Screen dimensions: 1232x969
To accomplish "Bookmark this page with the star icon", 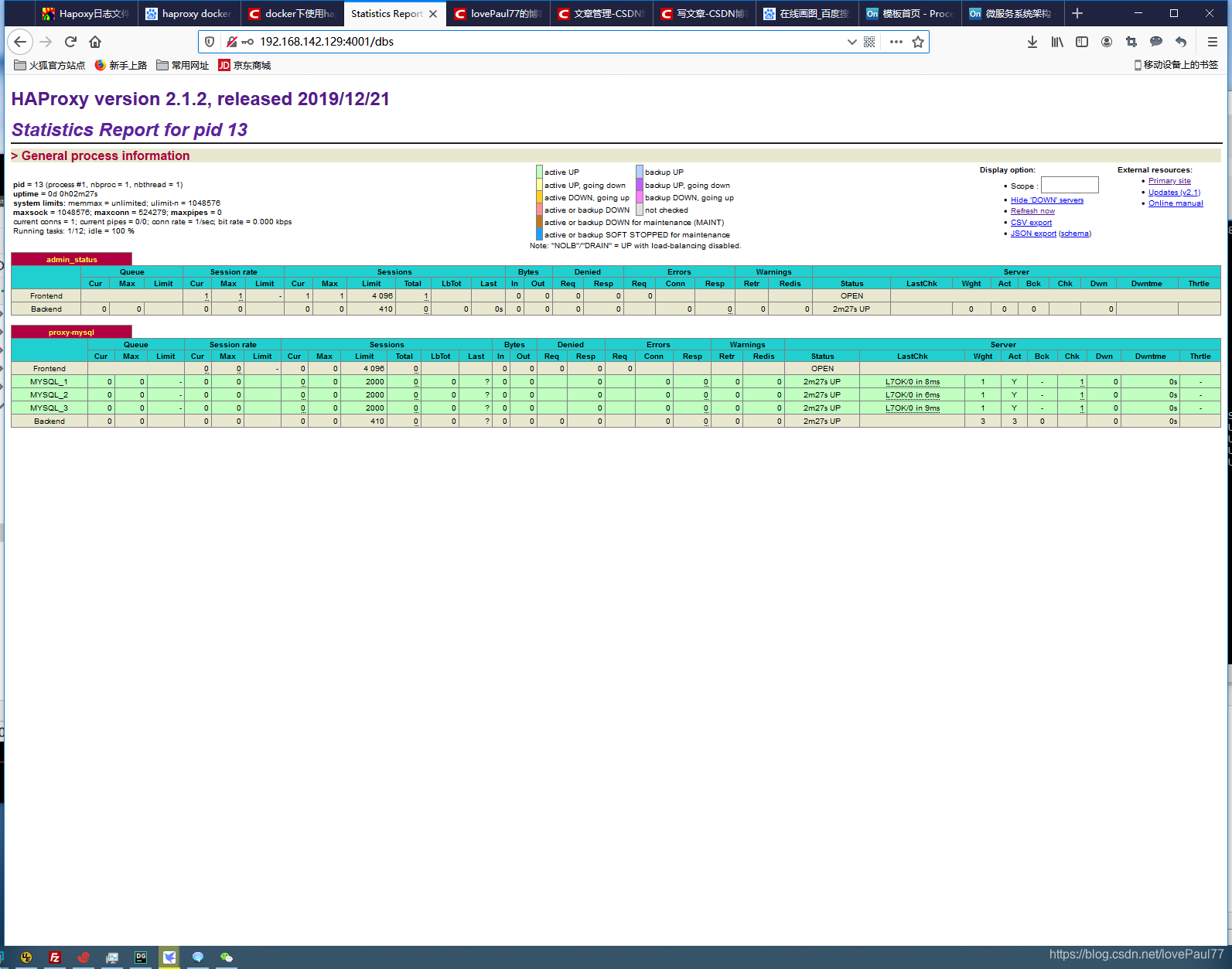I will 918,42.
